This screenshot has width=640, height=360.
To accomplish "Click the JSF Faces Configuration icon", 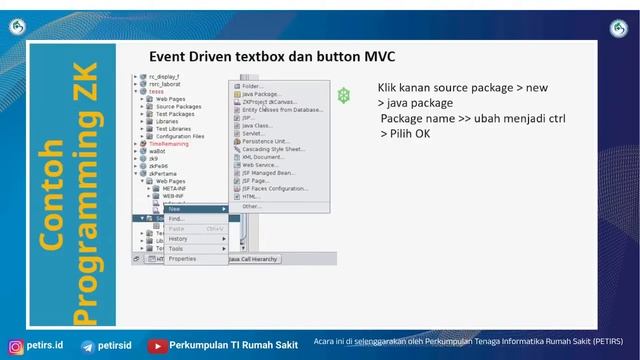I will click(x=237, y=189).
